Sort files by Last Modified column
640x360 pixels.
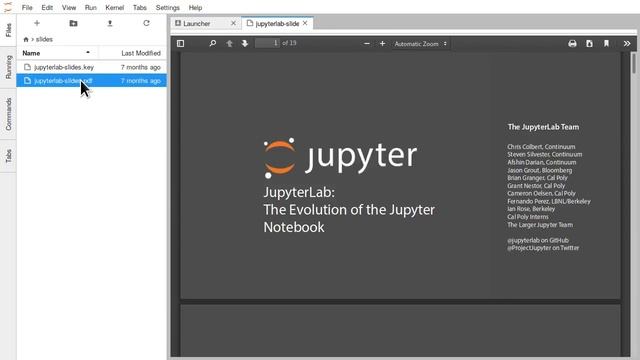[132, 53]
